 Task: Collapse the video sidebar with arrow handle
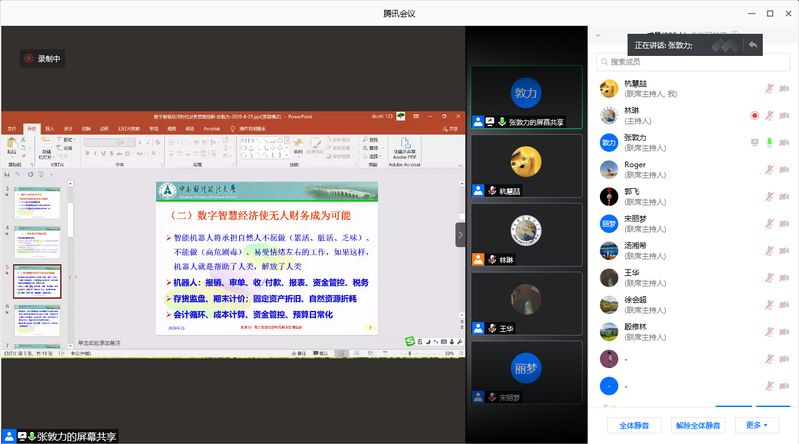pyautogui.click(x=460, y=233)
